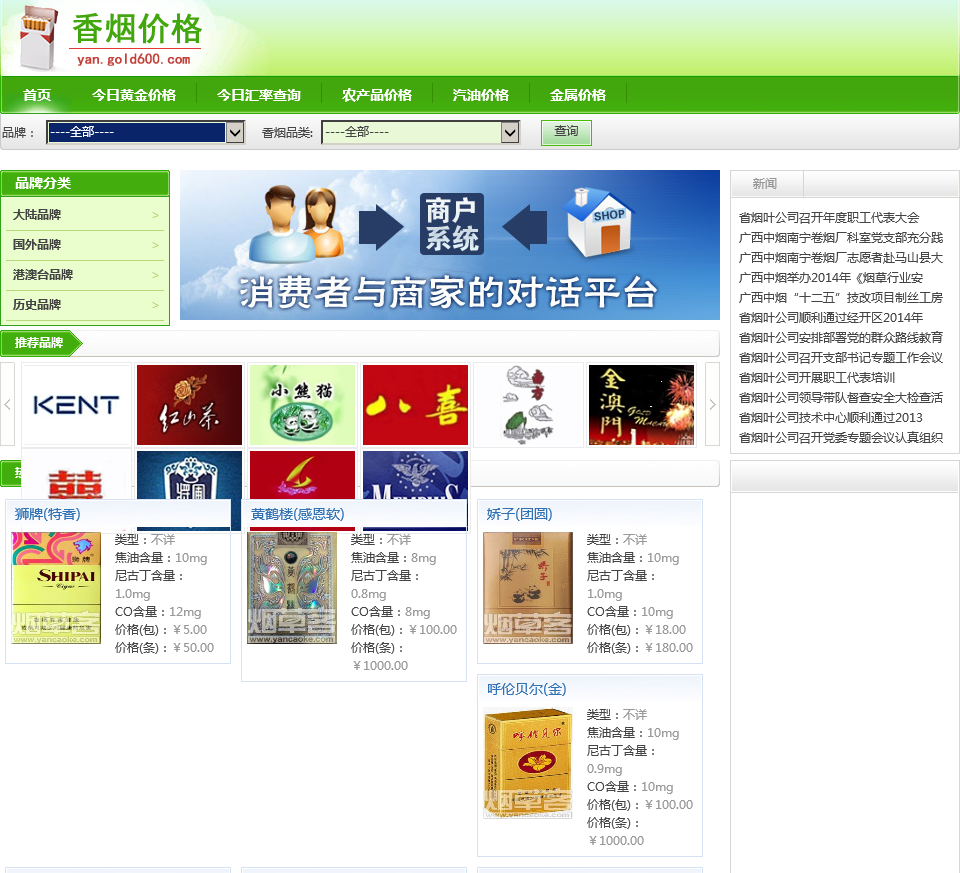This screenshot has width=960, height=873.
Task: Open the 娇子(团圆) title link
Action: point(519,514)
